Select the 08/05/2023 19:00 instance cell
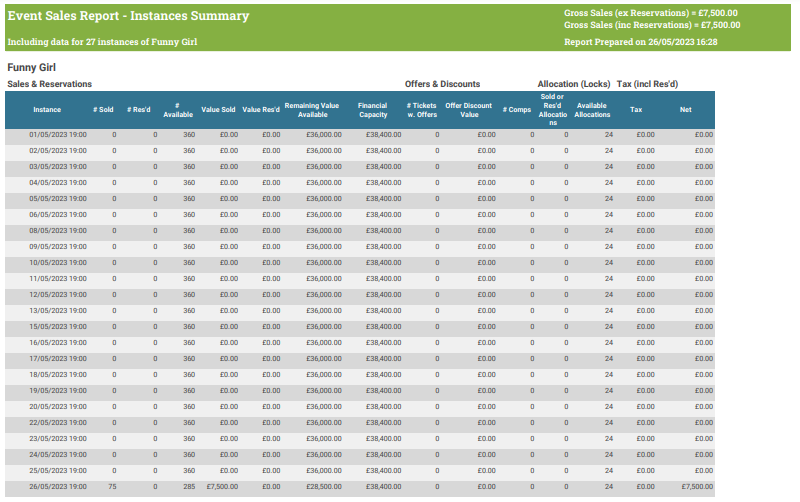 58,231
